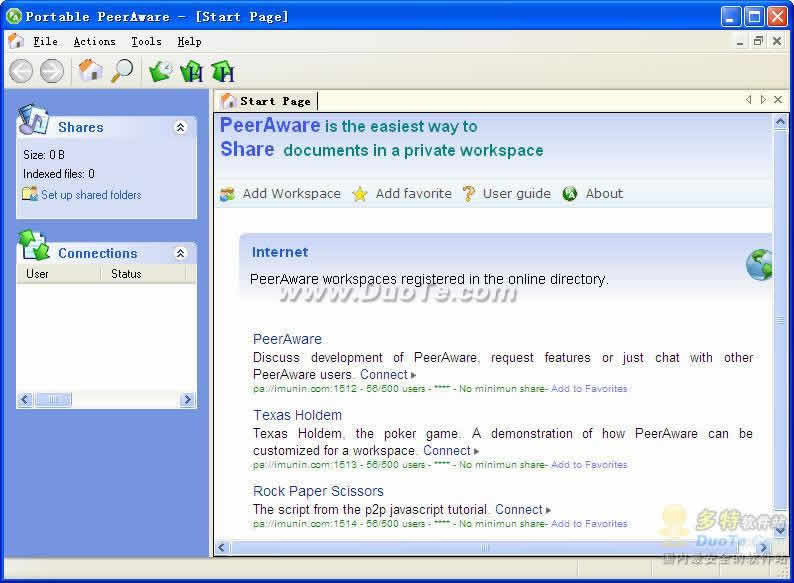Open the Help menu
The image size is (794, 583).
[189, 42]
